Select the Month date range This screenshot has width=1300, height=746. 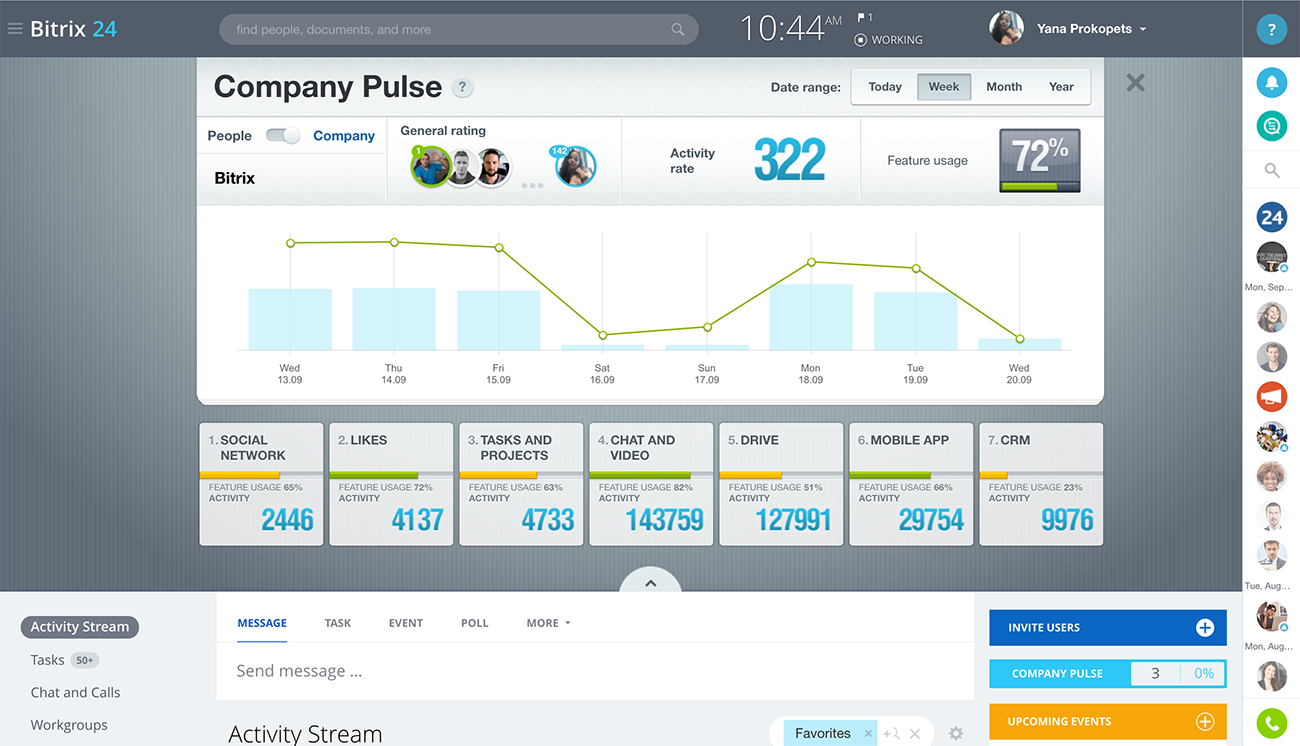coord(1004,87)
